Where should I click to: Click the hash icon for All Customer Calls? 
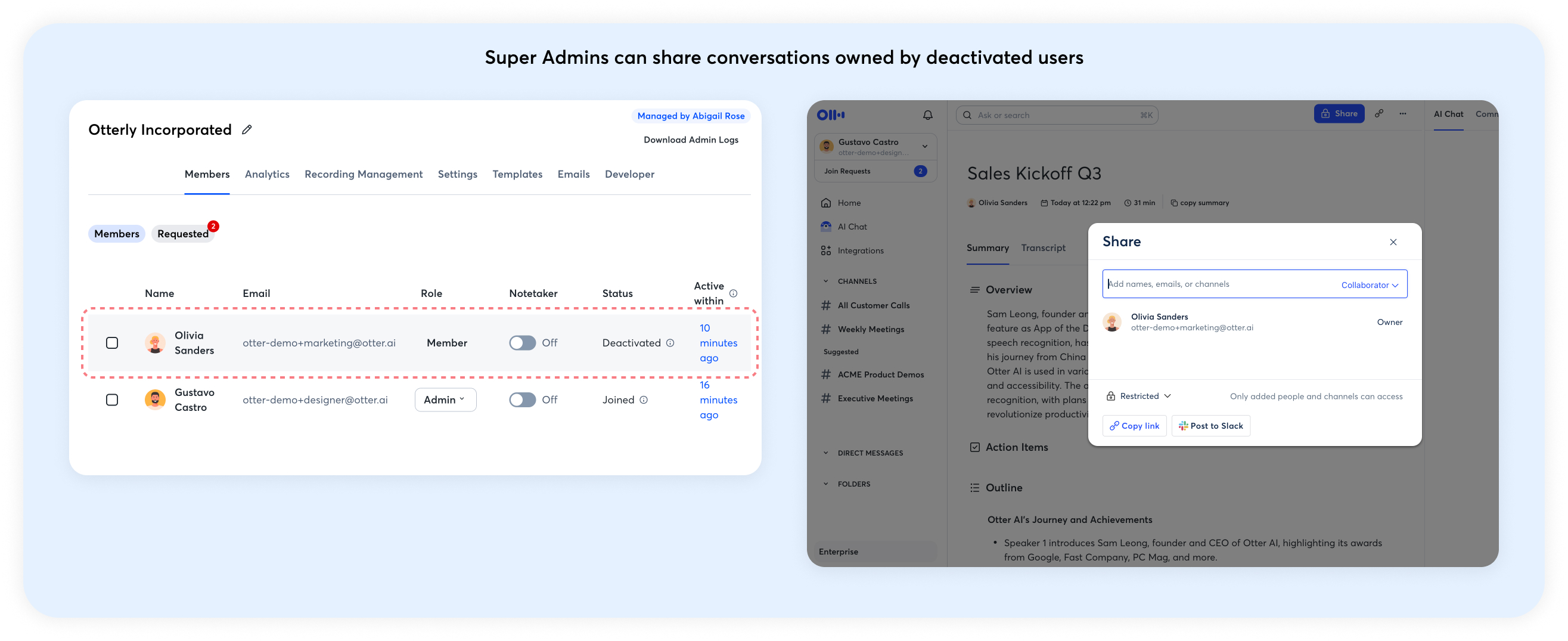click(x=825, y=305)
